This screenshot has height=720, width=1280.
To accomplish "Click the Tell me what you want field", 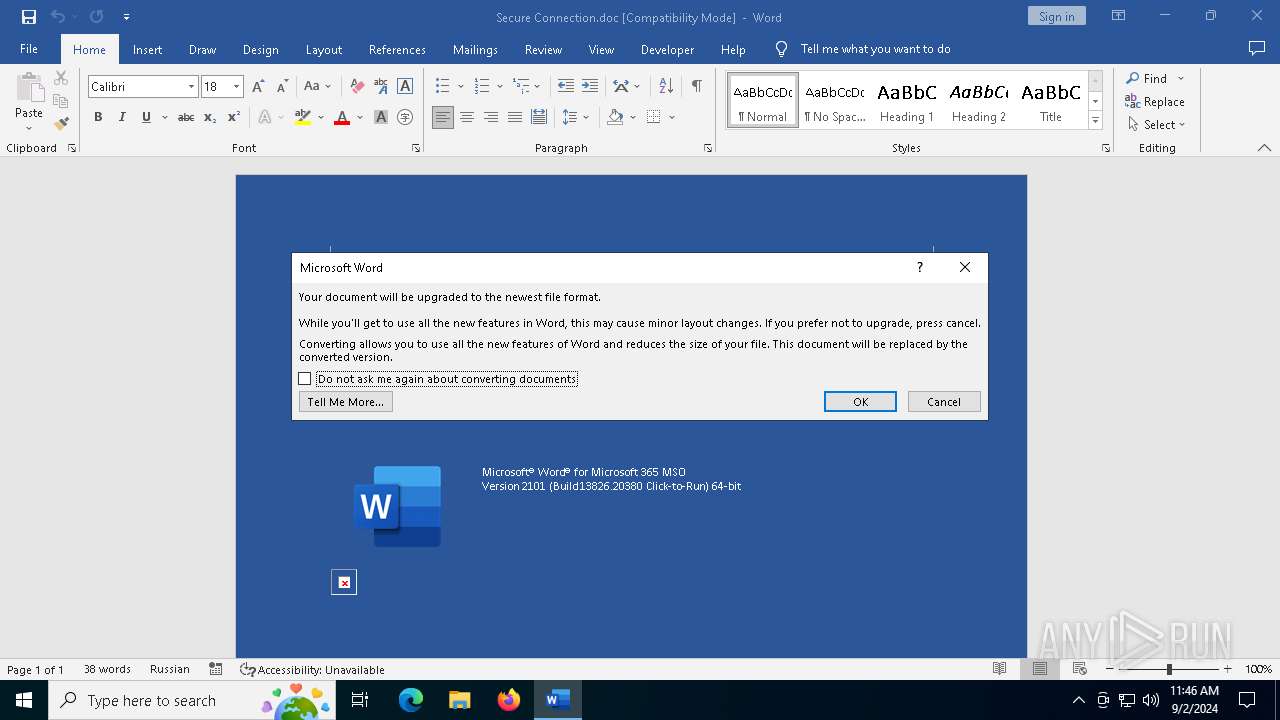I will coord(875,49).
